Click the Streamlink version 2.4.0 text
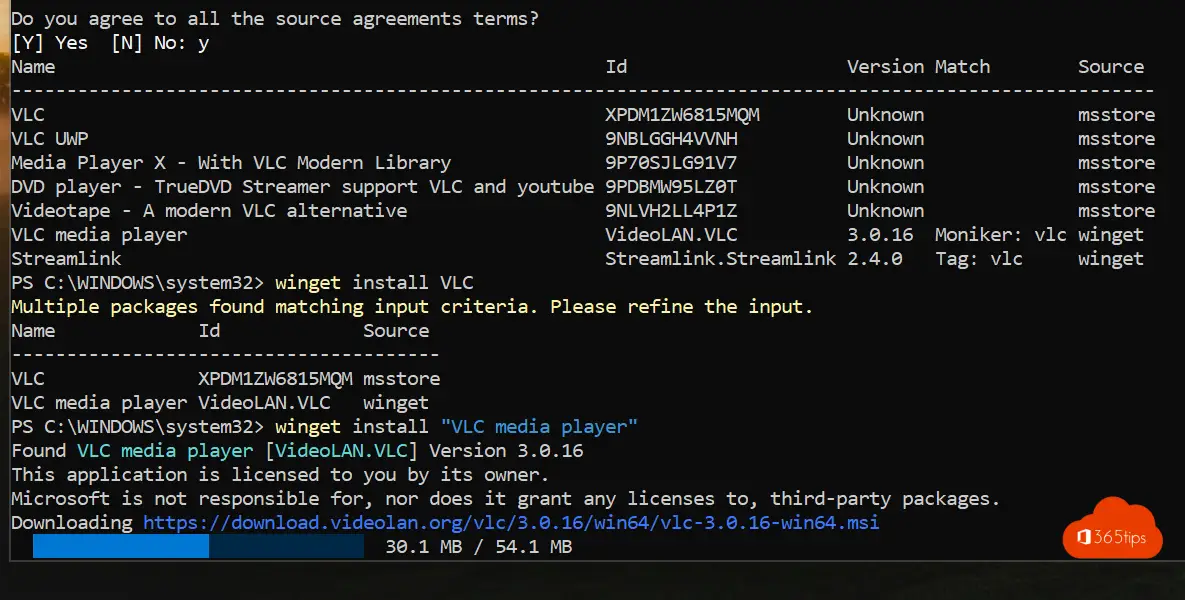 tap(874, 259)
